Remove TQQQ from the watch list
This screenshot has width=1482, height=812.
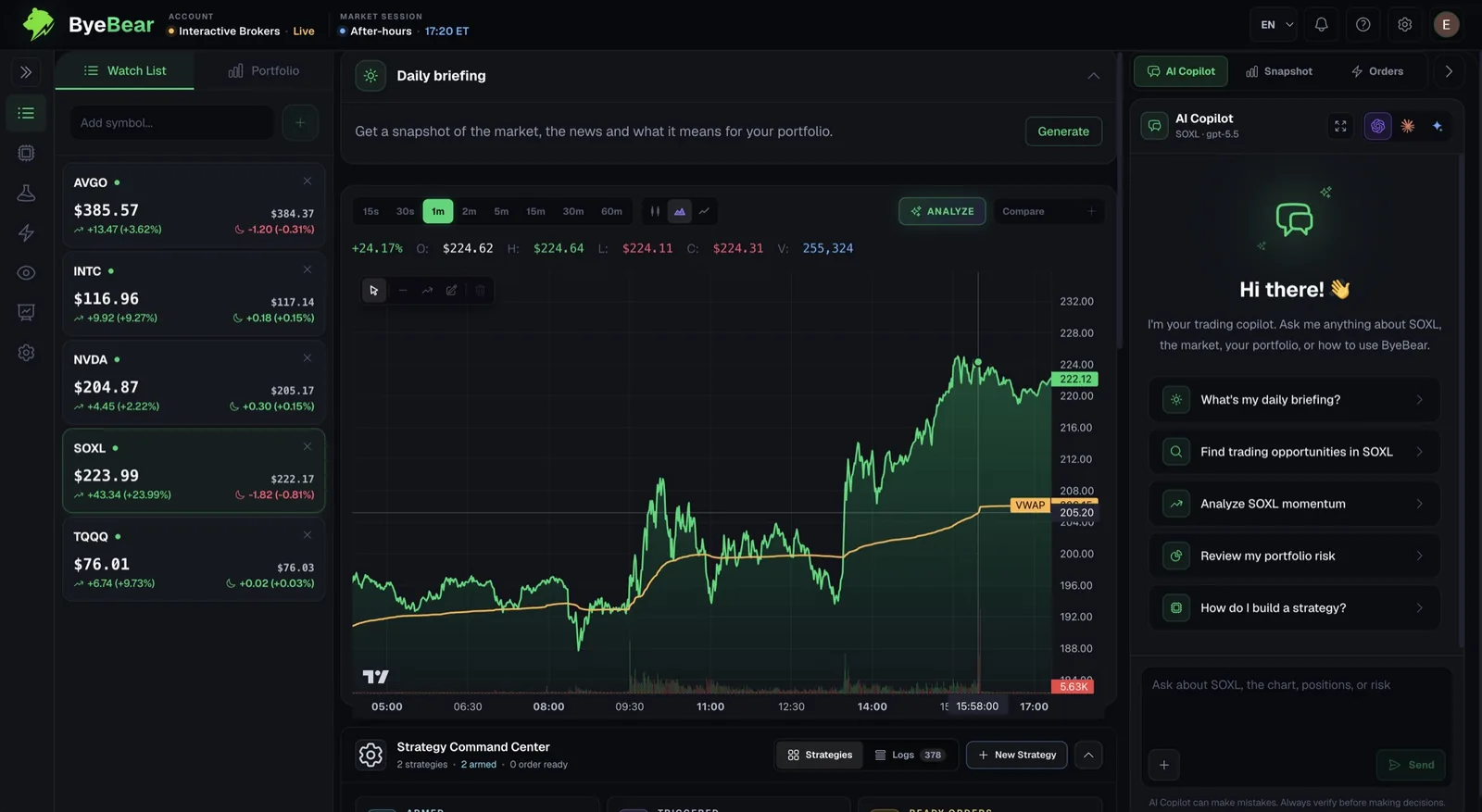(x=308, y=534)
